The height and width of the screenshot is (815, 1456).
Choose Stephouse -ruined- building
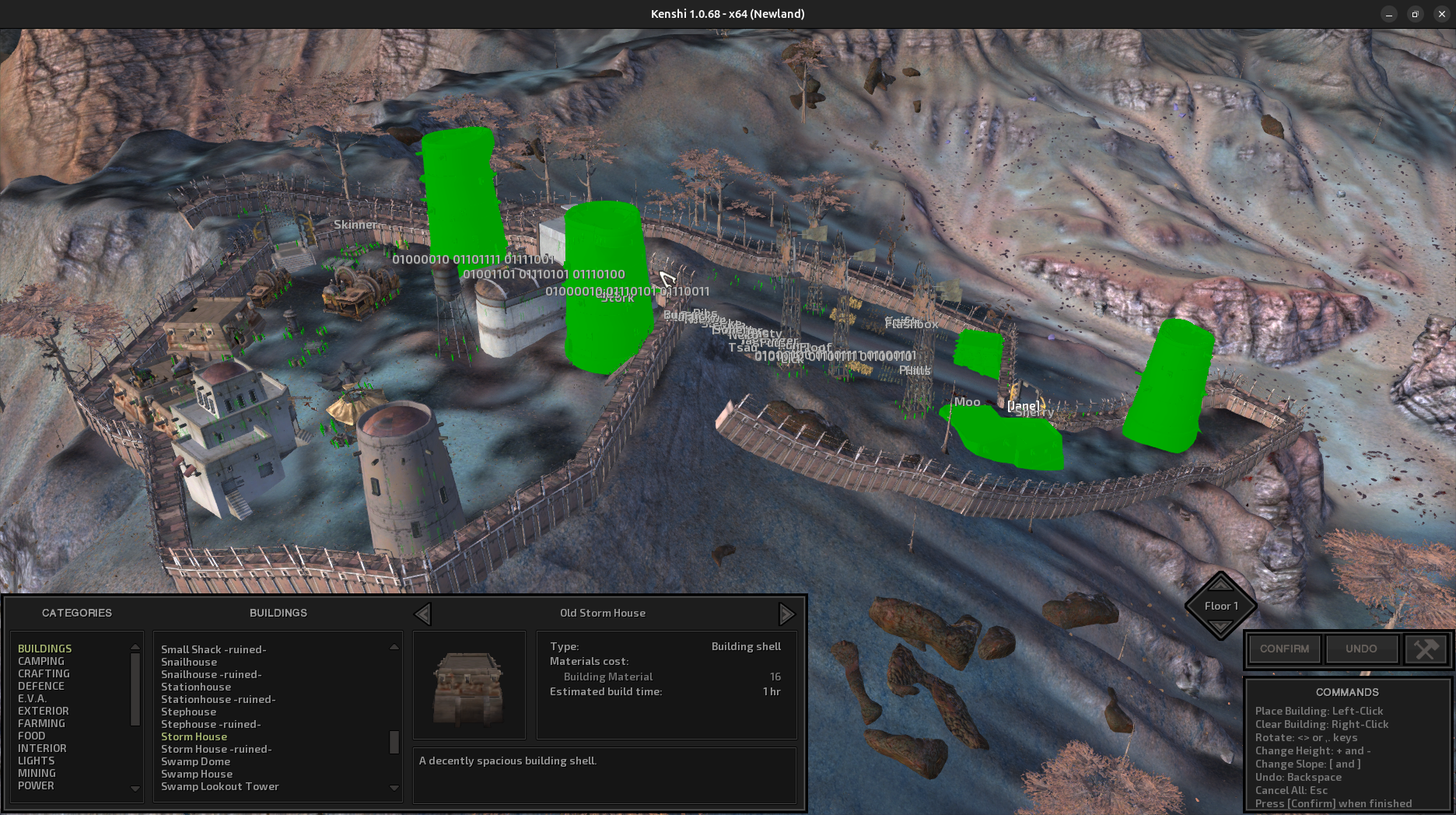[211, 724]
